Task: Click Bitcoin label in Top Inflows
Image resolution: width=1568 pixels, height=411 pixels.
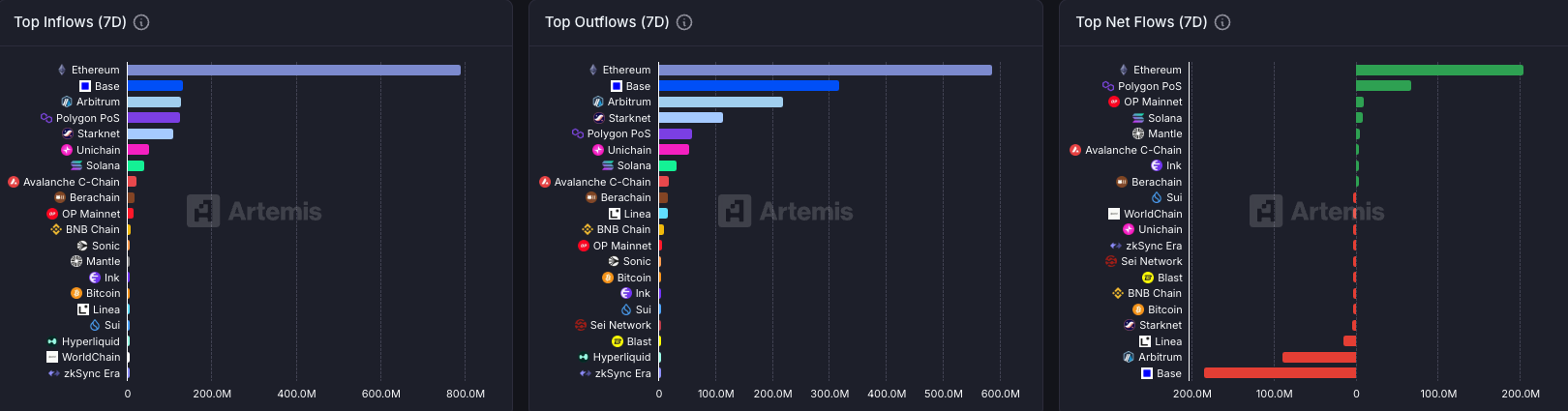Action: coord(104,293)
